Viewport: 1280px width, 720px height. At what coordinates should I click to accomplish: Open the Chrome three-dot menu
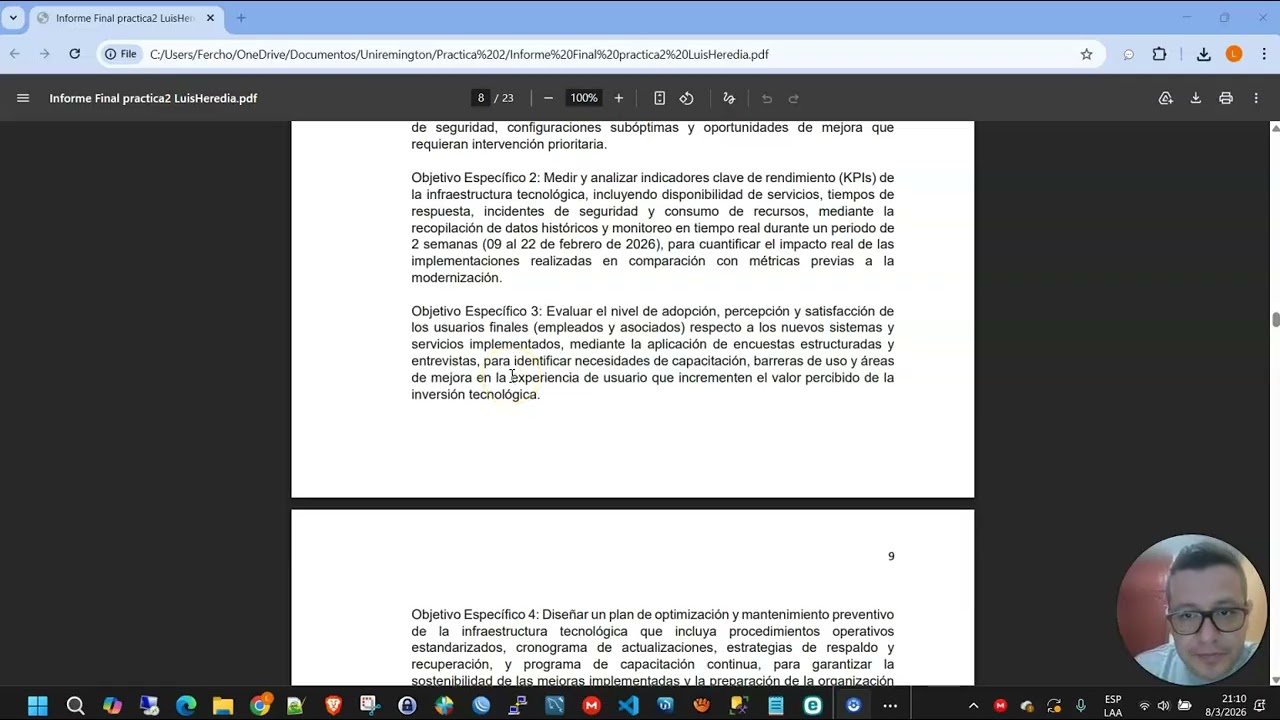tap(1264, 54)
